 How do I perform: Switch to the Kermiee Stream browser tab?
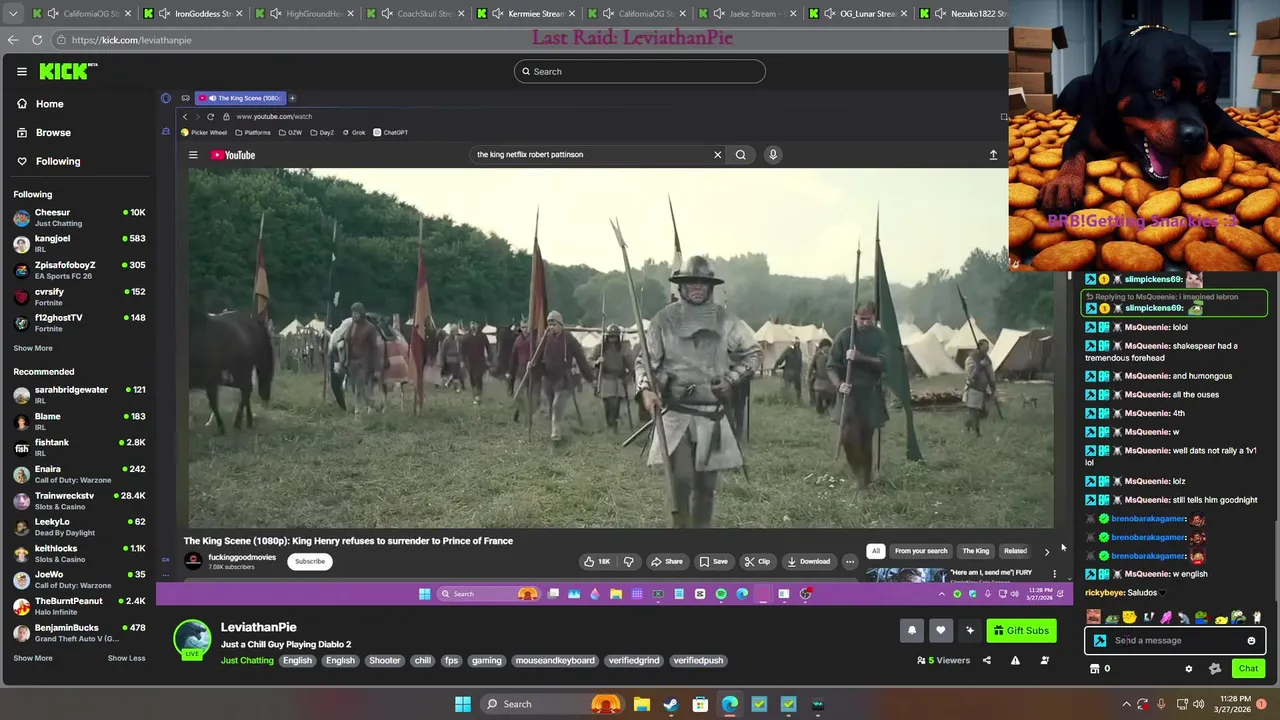(x=526, y=14)
